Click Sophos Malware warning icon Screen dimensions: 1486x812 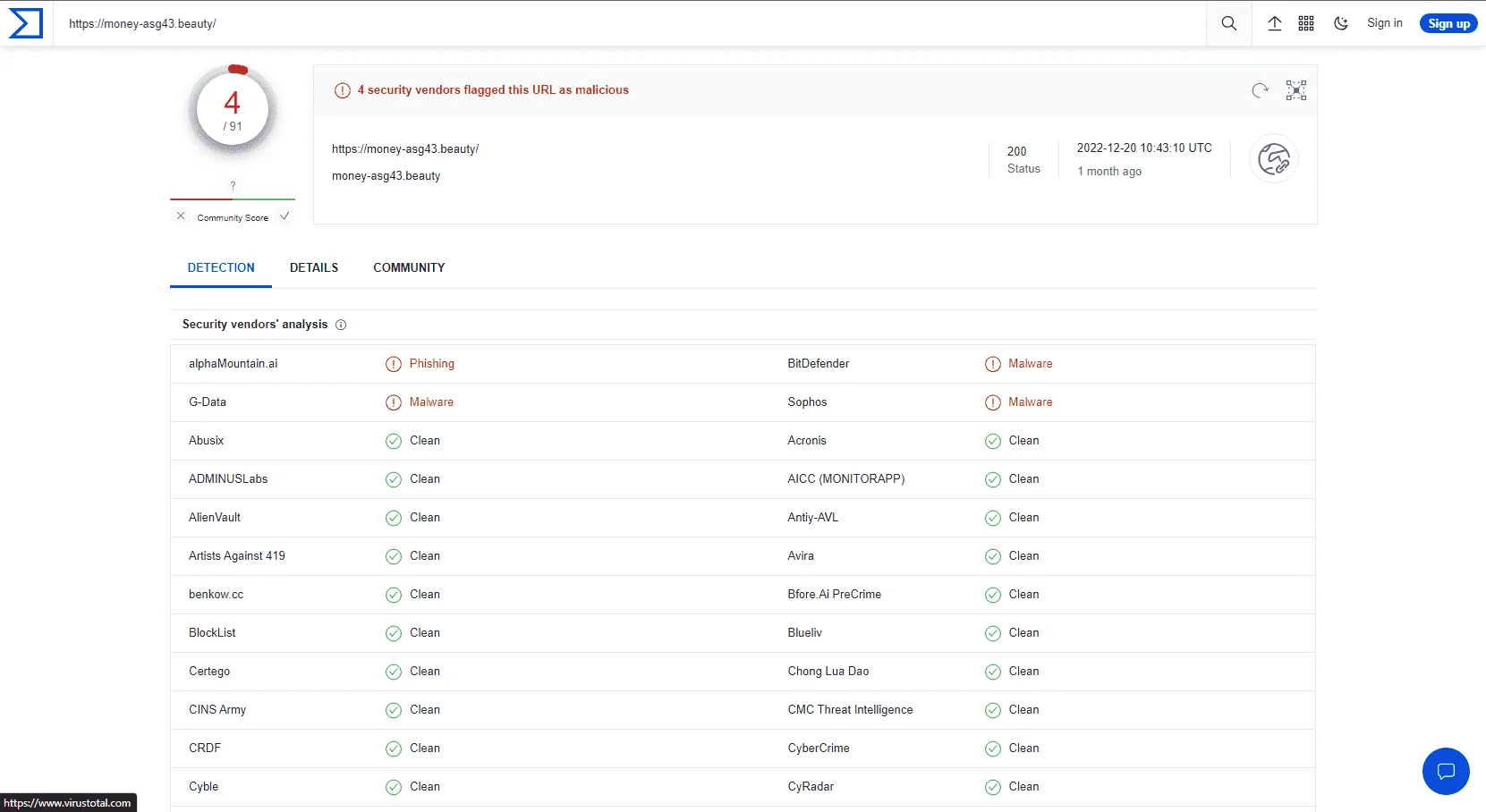[993, 402]
